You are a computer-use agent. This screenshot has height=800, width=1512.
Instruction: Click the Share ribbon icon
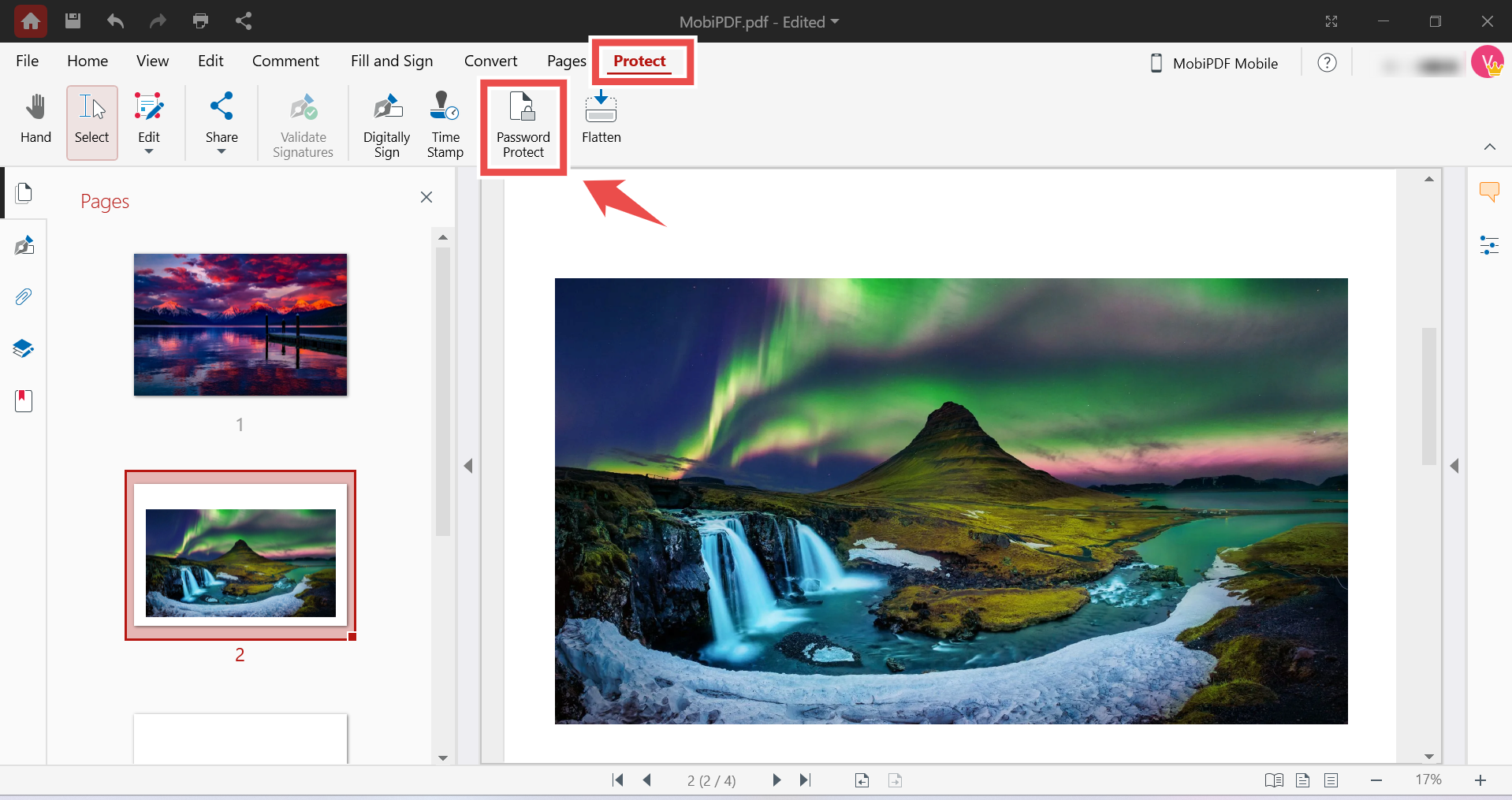(x=222, y=118)
